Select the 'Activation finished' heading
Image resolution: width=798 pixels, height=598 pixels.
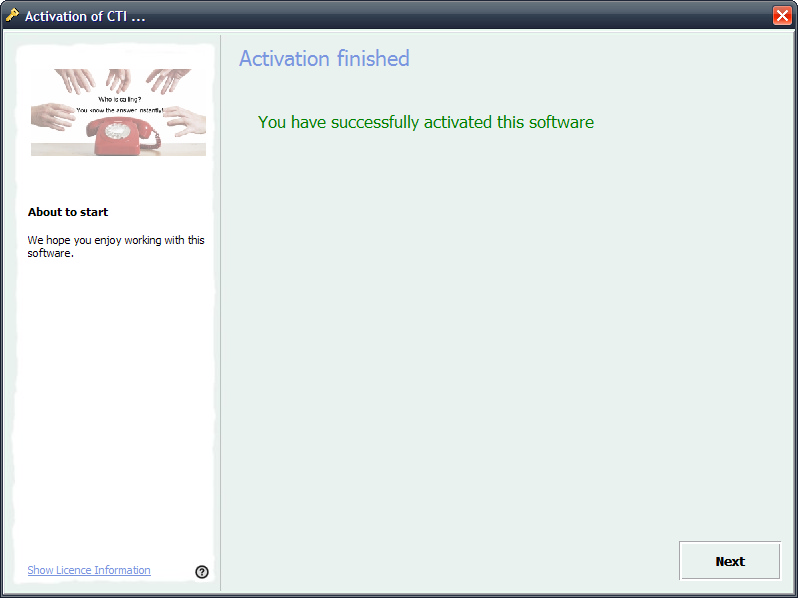point(324,58)
